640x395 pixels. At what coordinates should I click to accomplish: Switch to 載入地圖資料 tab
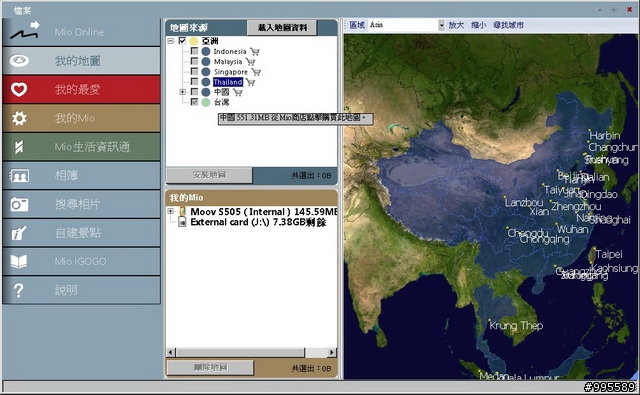coord(282,27)
